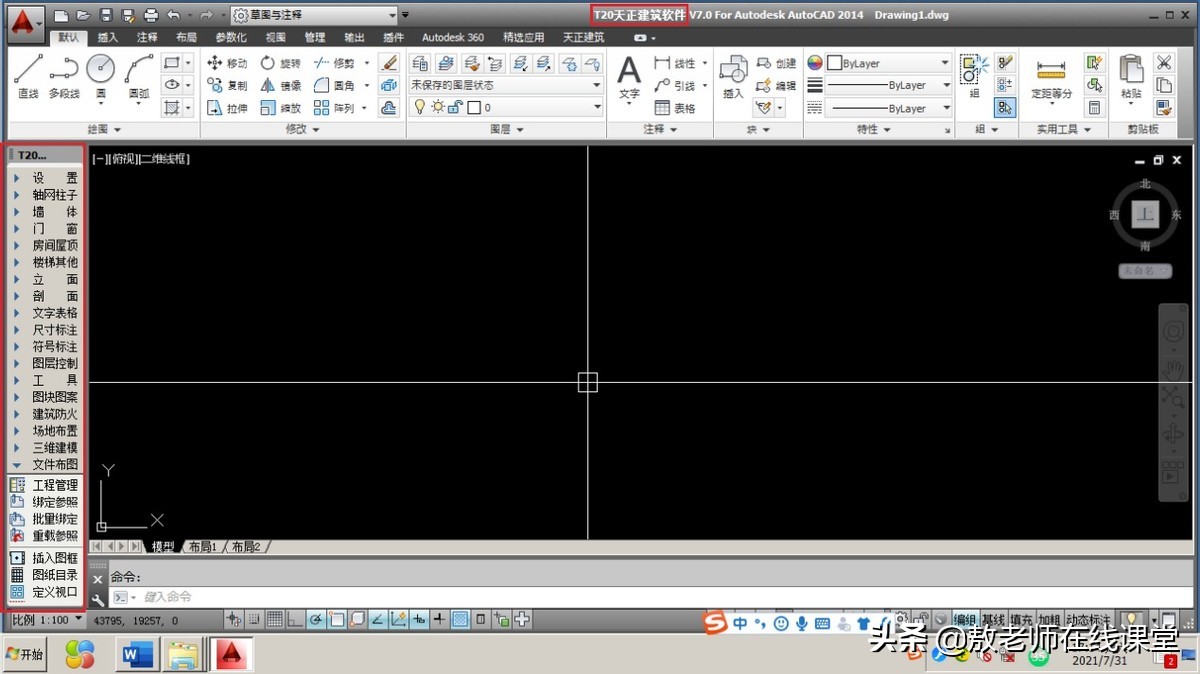Click the 定距等分 measure tool
Viewport: 1200px width, 674px height.
click(1051, 77)
